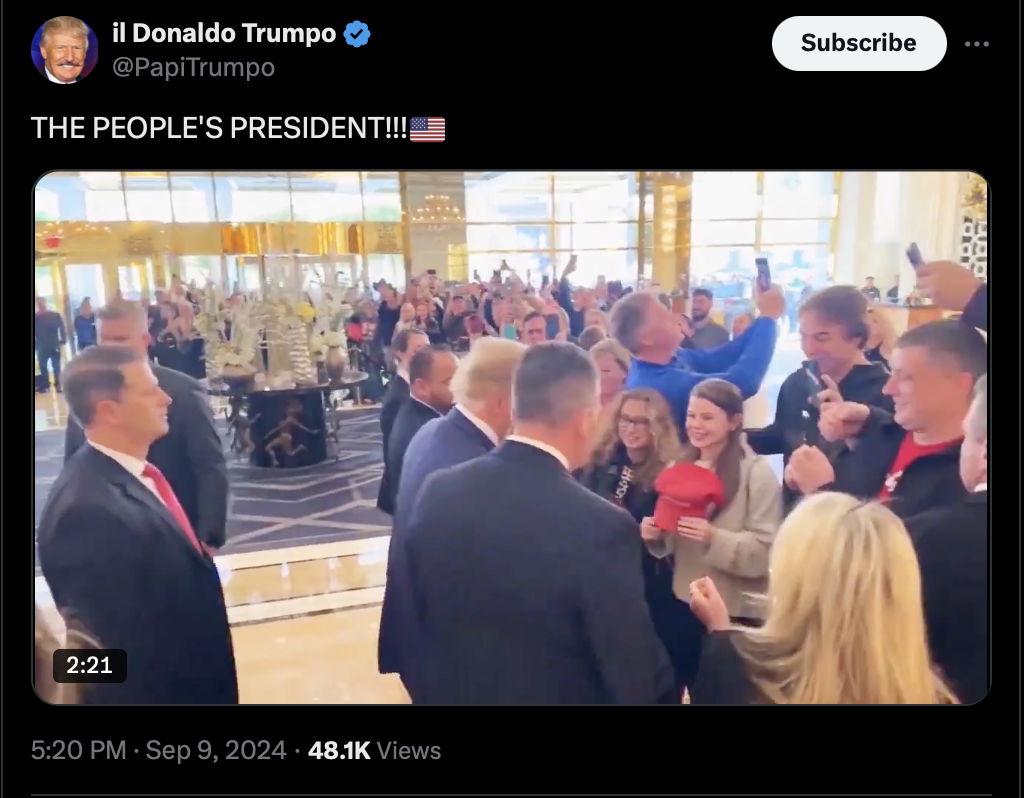The height and width of the screenshot is (798, 1024).
Task: View the 48.1K view count
Action: point(339,750)
